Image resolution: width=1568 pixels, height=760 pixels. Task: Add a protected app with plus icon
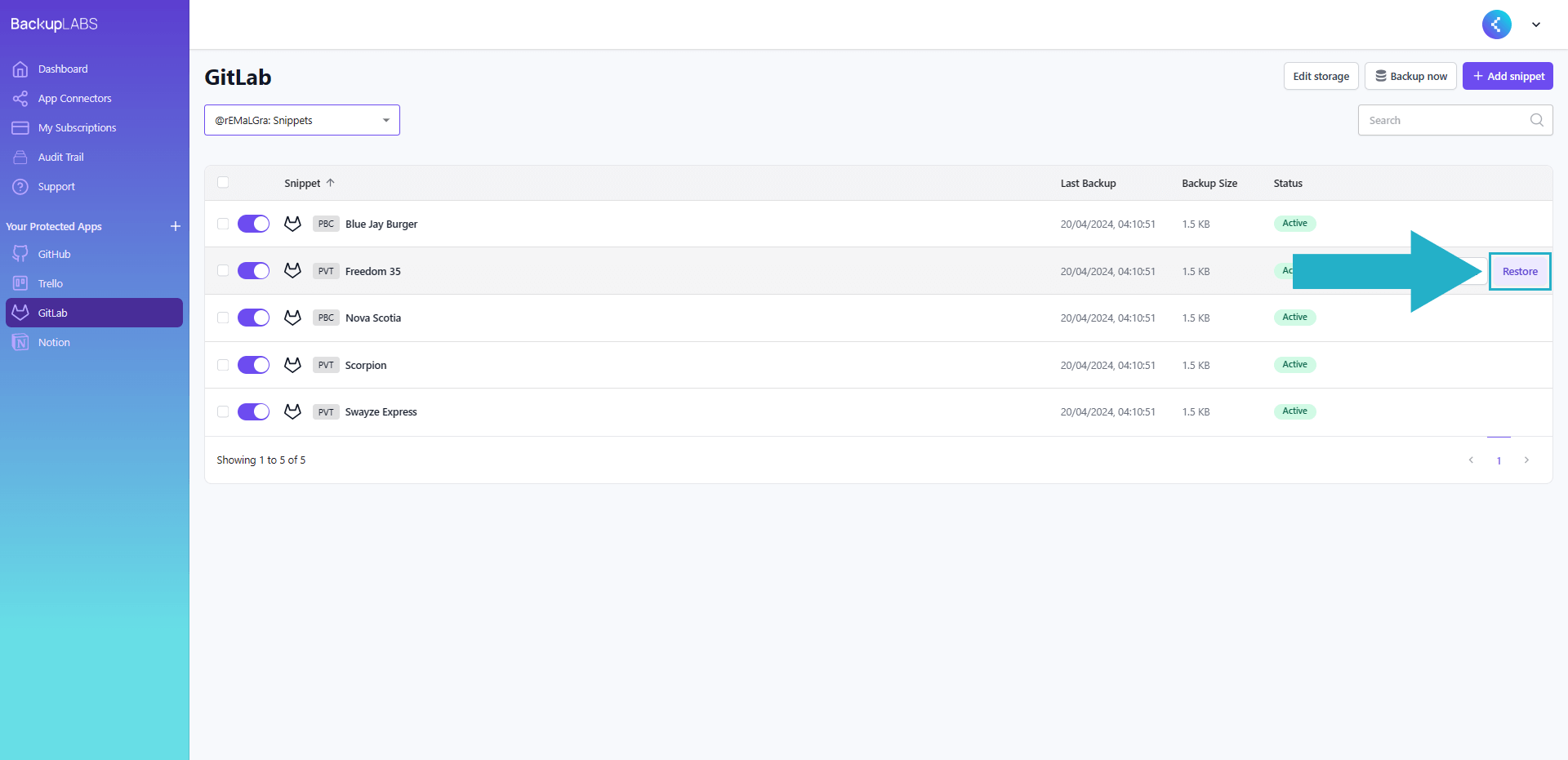tap(176, 226)
